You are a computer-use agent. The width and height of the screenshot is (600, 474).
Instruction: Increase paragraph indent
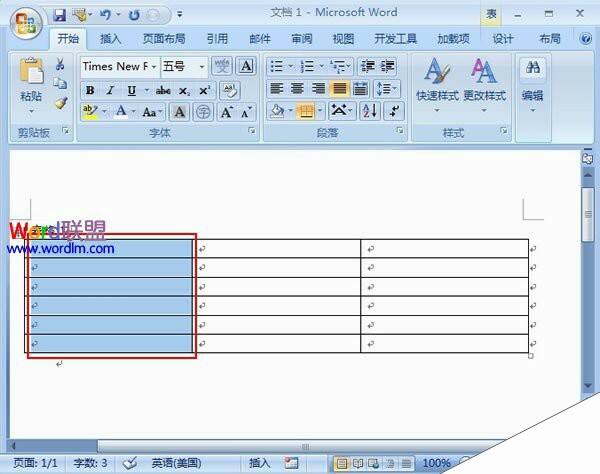pyautogui.click(x=387, y=67)
